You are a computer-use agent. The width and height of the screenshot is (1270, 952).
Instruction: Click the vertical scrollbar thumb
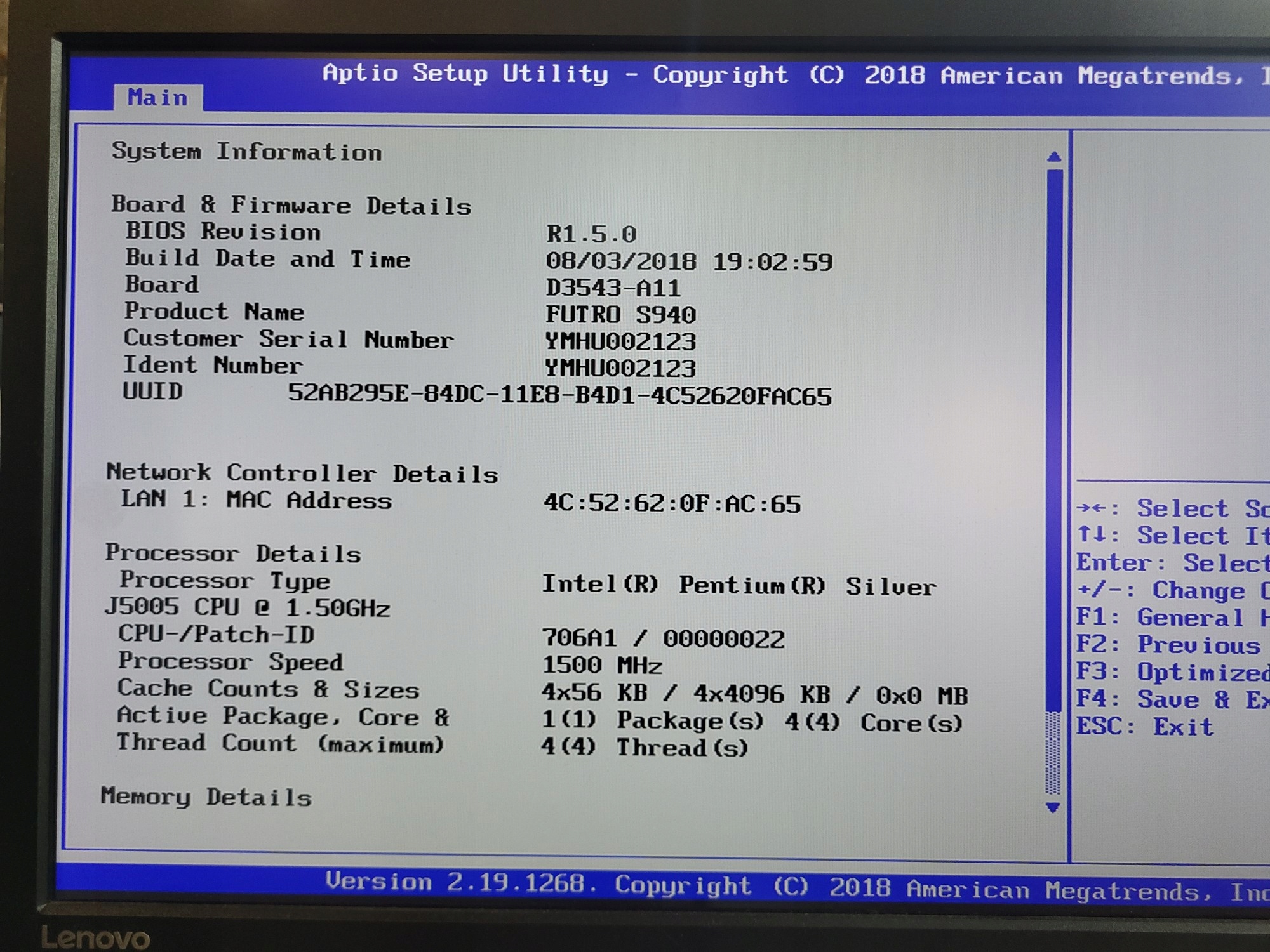tap(1054, 438)
